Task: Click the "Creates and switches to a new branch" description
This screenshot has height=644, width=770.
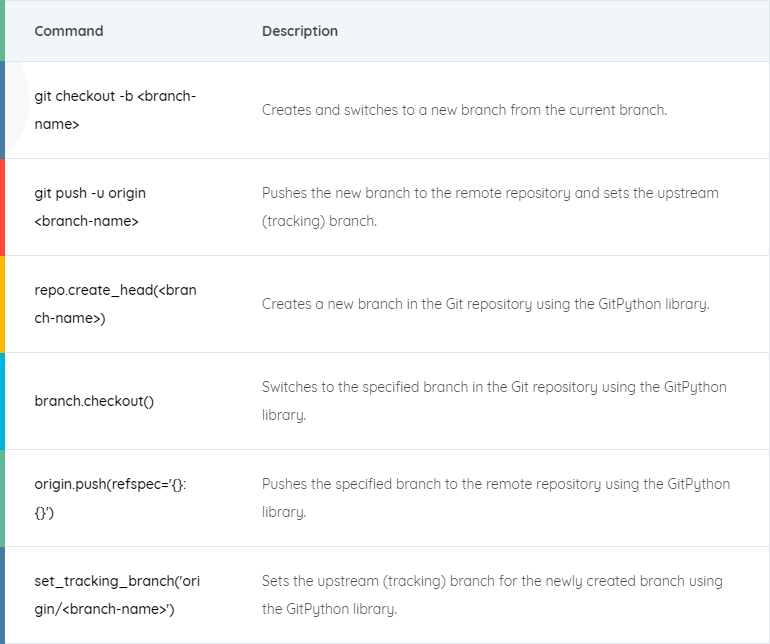Action: click(464, 110)
